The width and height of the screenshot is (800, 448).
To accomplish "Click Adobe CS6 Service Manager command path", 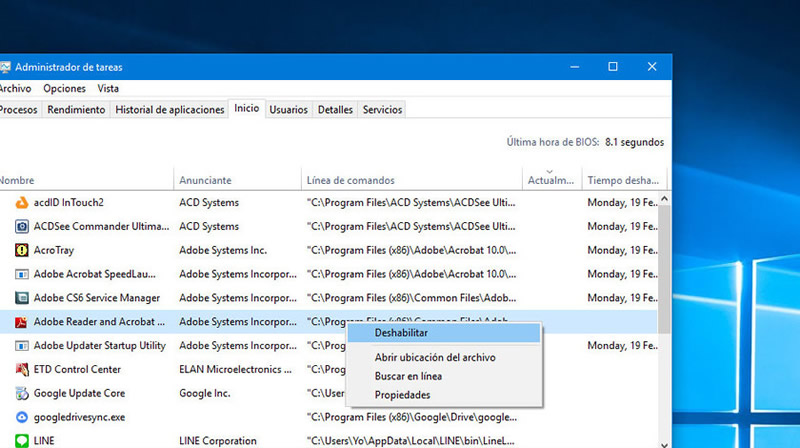I will pos(411,298).
